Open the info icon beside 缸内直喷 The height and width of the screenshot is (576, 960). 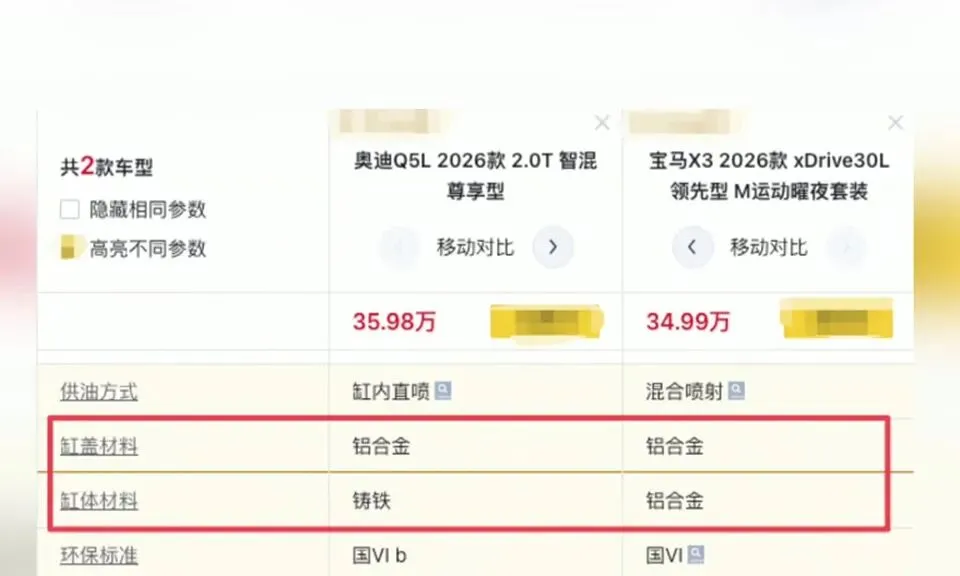(443, 391)
